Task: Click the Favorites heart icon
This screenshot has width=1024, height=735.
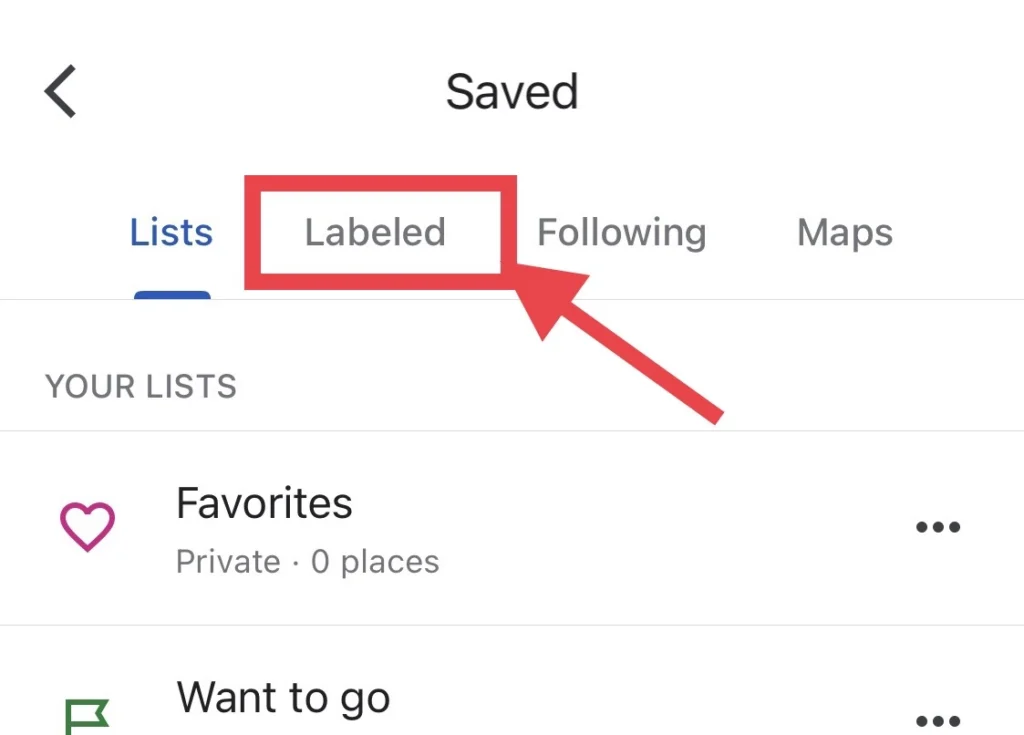Action: click(x=88, y=527)
